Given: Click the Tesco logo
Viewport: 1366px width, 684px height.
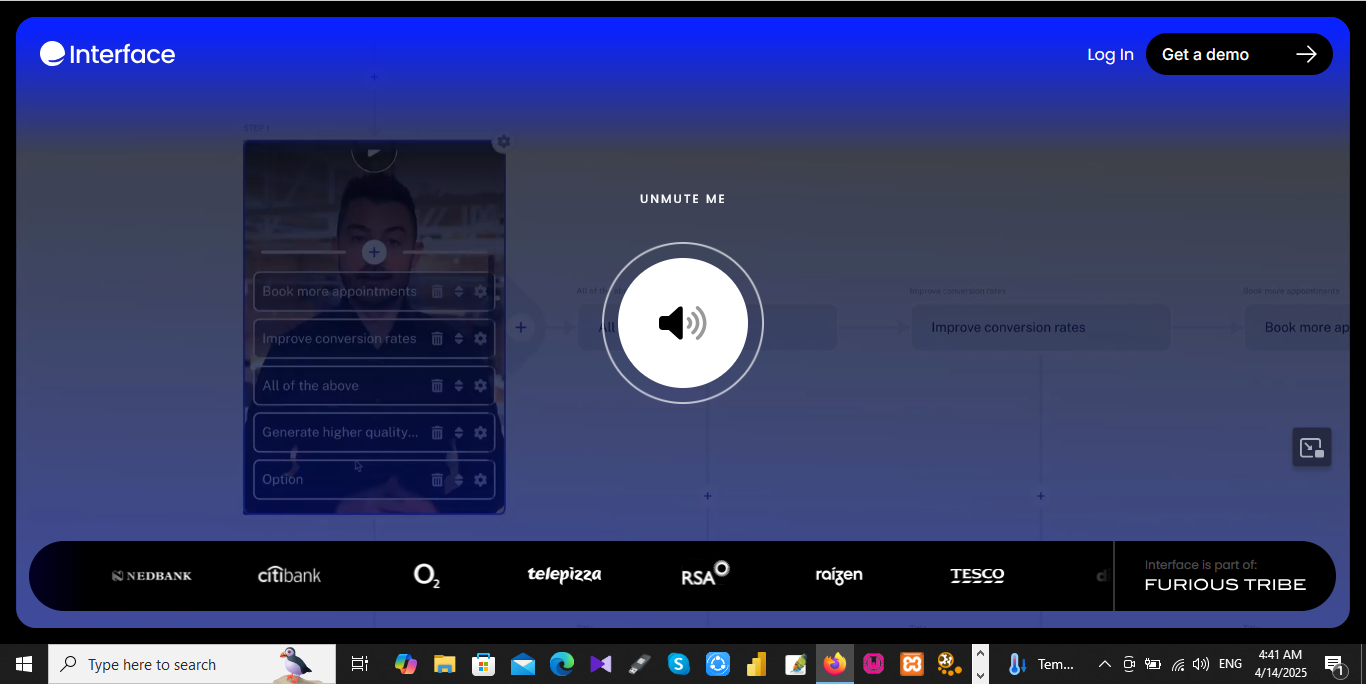Looking at the screenshot, I should pos(977,575).
